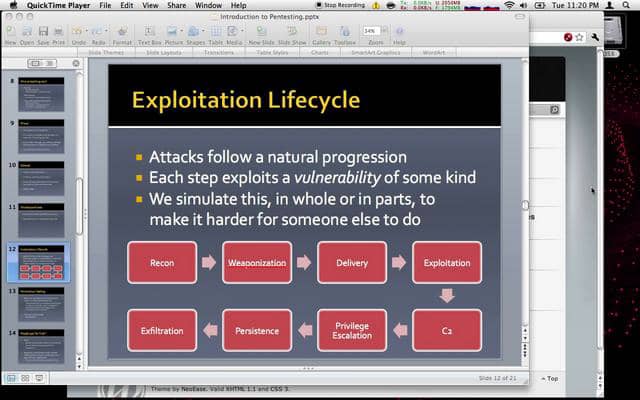This screenshot has height=400, width=640.
Task: Open the Transitions tab
Action: [x=219, y=53]
